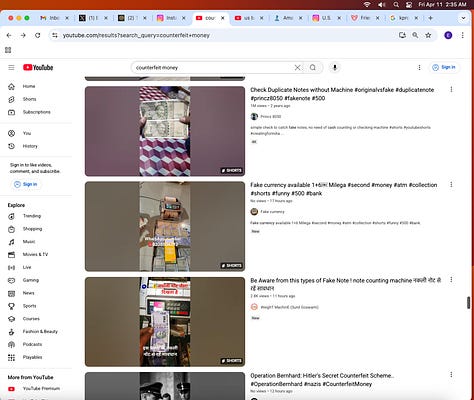Switch to the Google search tab

tap(404, 18)
